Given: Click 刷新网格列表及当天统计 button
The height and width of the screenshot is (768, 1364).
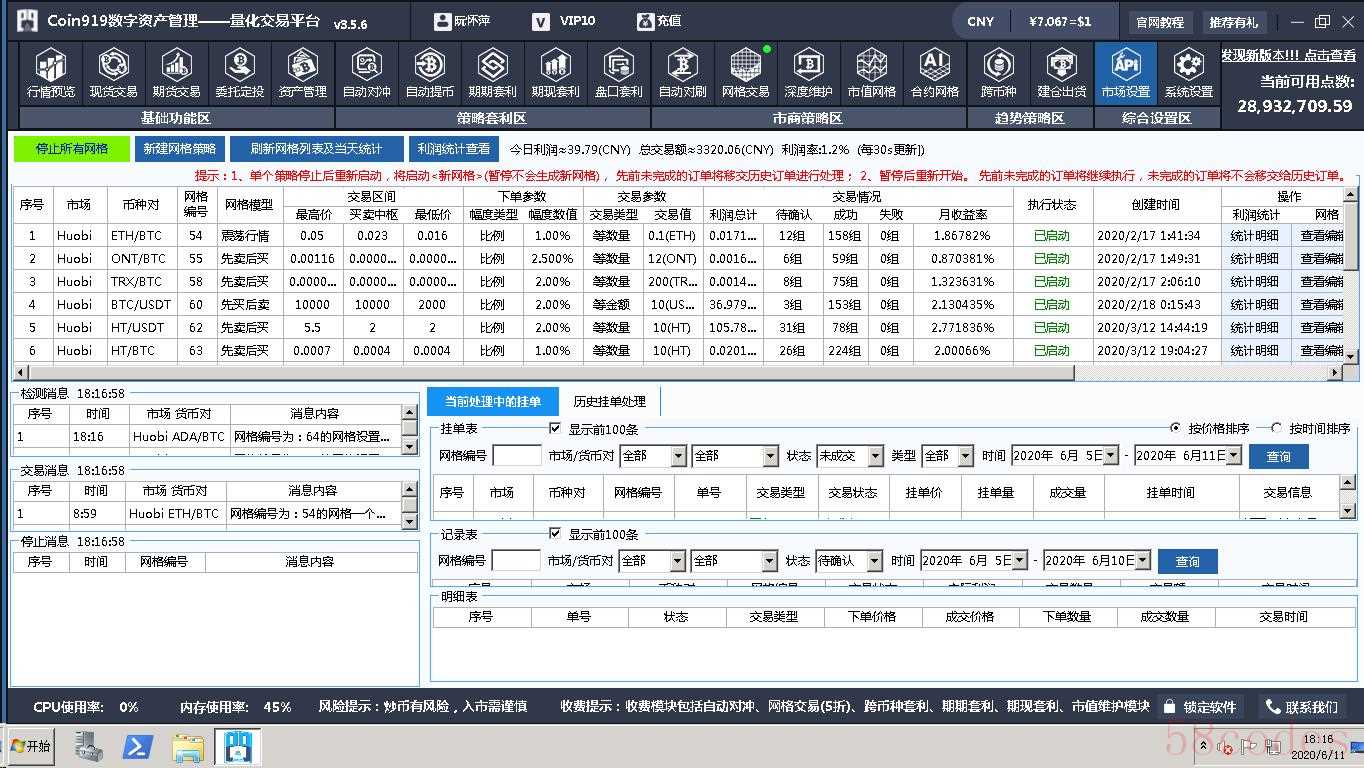Looking at the screenshot, I should tap(317, 149).
